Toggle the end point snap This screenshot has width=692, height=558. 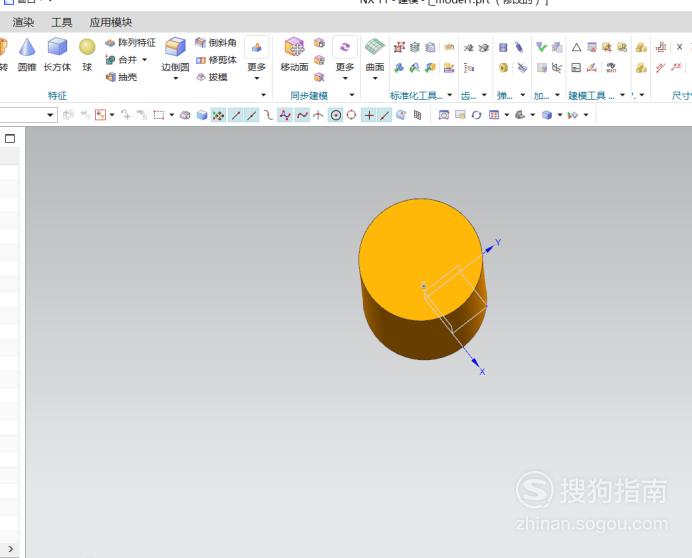(x=236, y=115)
